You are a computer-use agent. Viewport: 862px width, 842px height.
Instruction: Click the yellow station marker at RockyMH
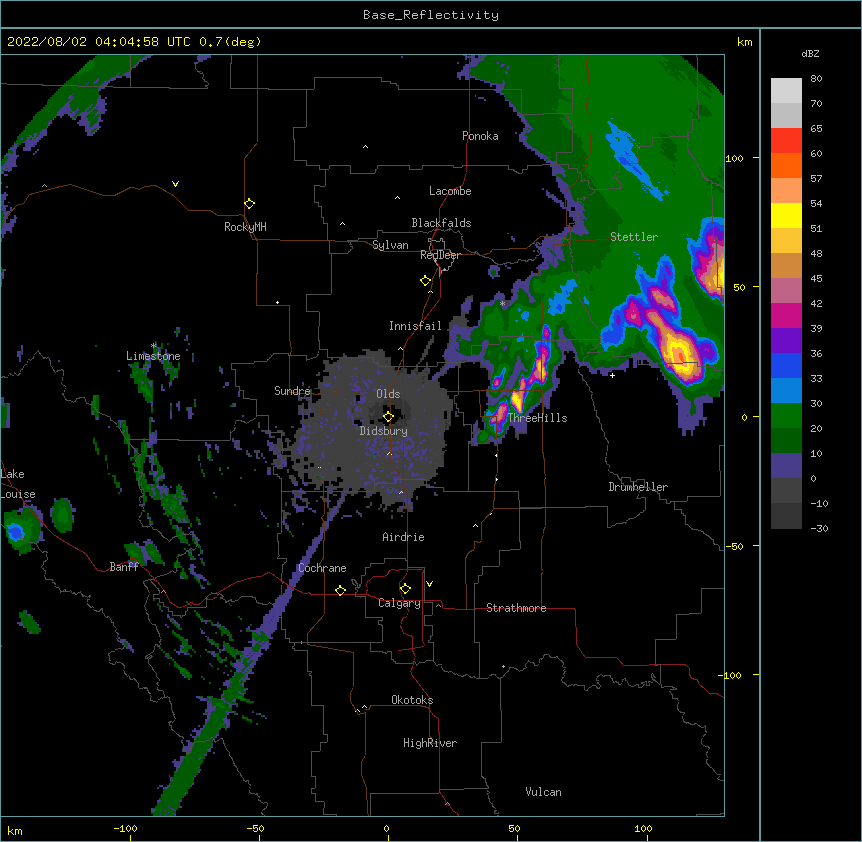click(249, 204)
